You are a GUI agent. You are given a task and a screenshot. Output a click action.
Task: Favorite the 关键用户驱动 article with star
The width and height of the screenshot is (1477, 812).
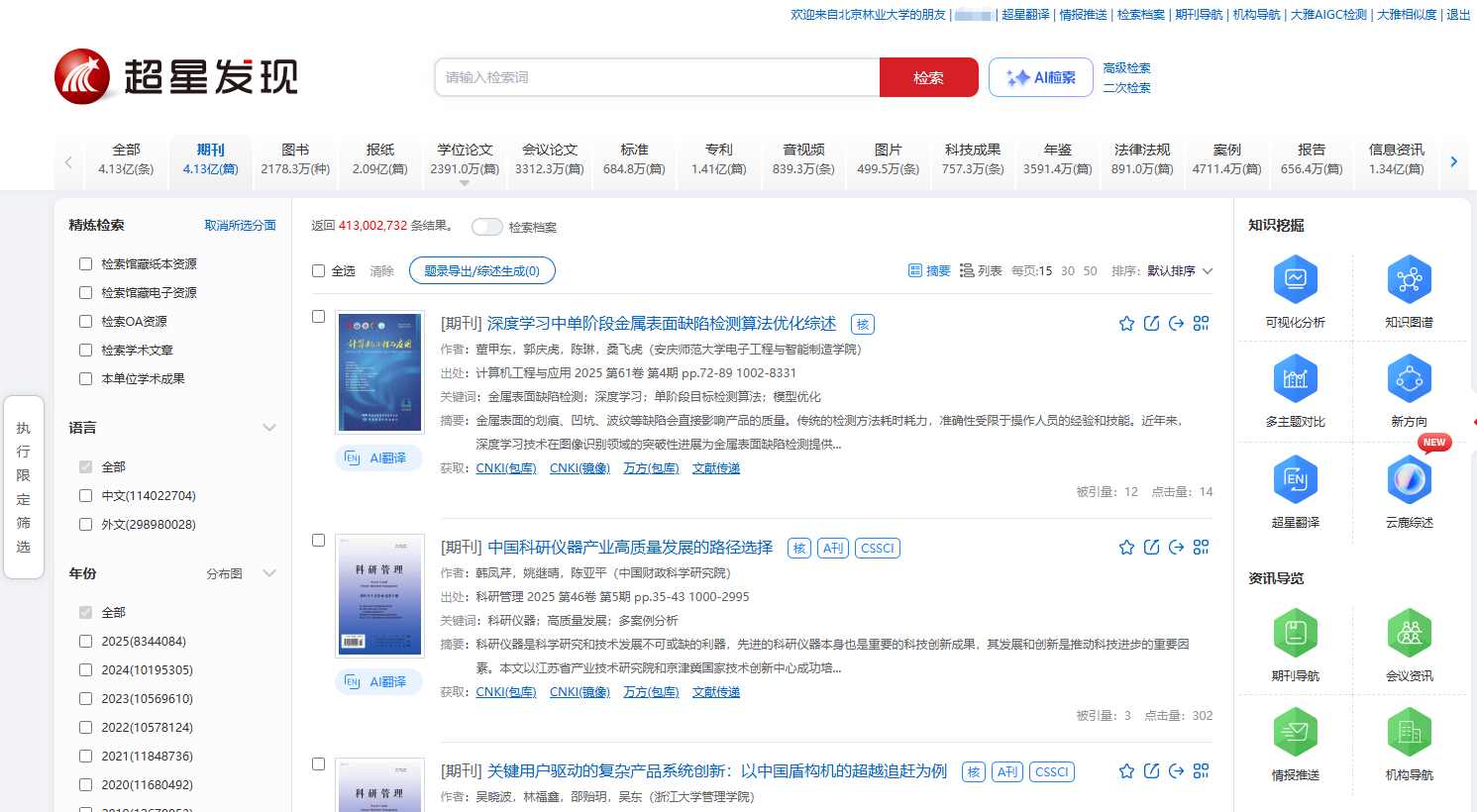pyautogui.click(x=1126, y=771)
